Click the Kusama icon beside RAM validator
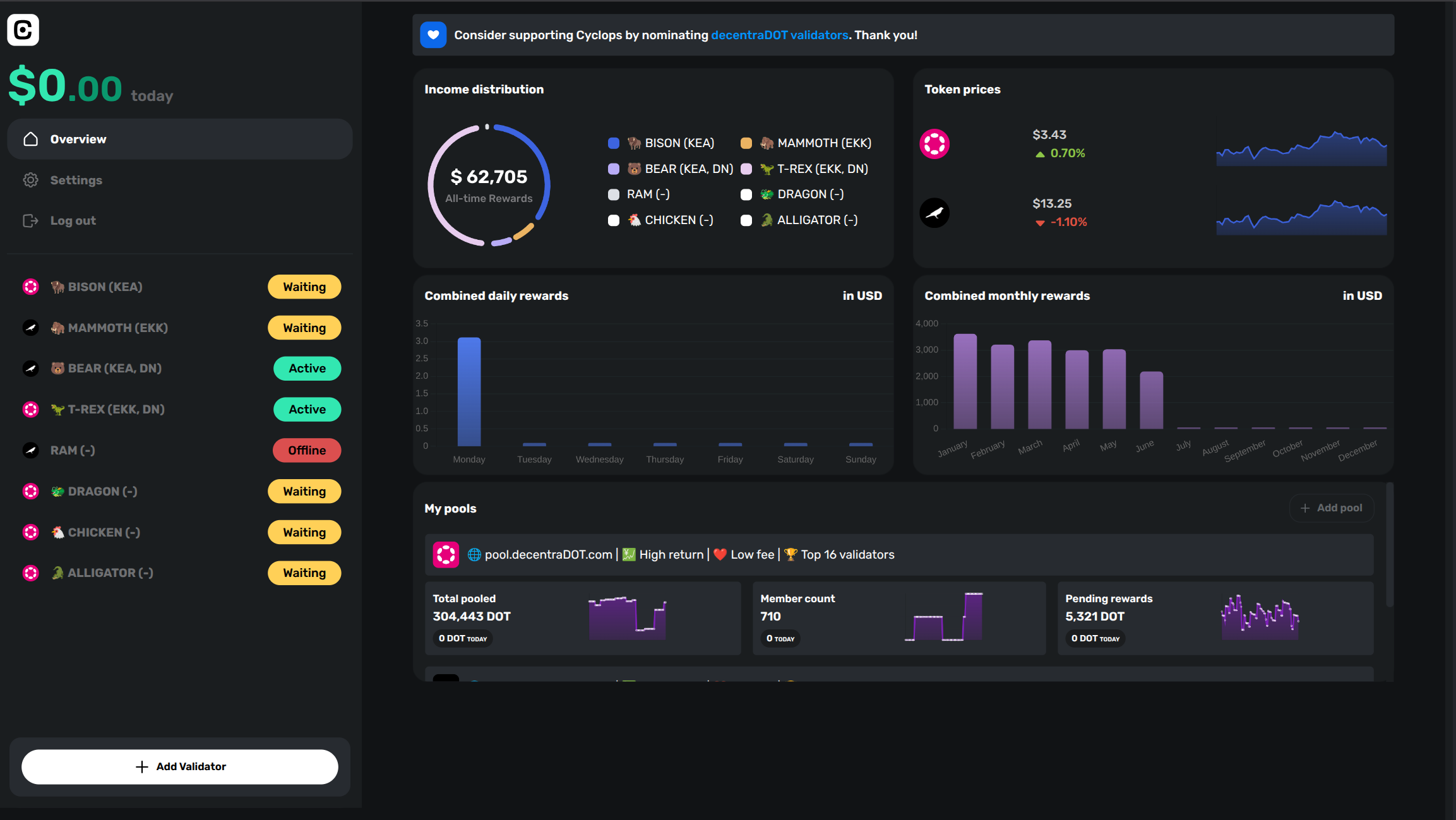1456x820 pixels. [30, 450]
